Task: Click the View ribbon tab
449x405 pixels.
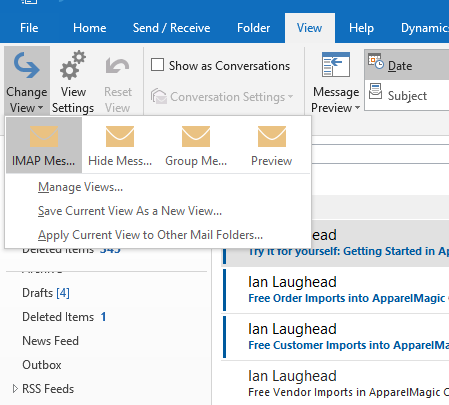Action: coord(310,28)
